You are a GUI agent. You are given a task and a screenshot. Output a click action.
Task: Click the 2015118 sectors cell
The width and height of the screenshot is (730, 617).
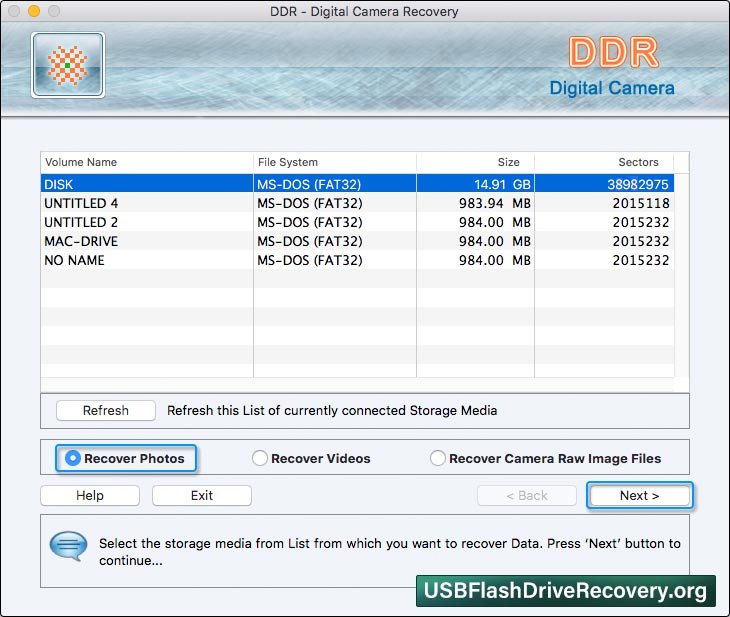click(x=604, y=203)
